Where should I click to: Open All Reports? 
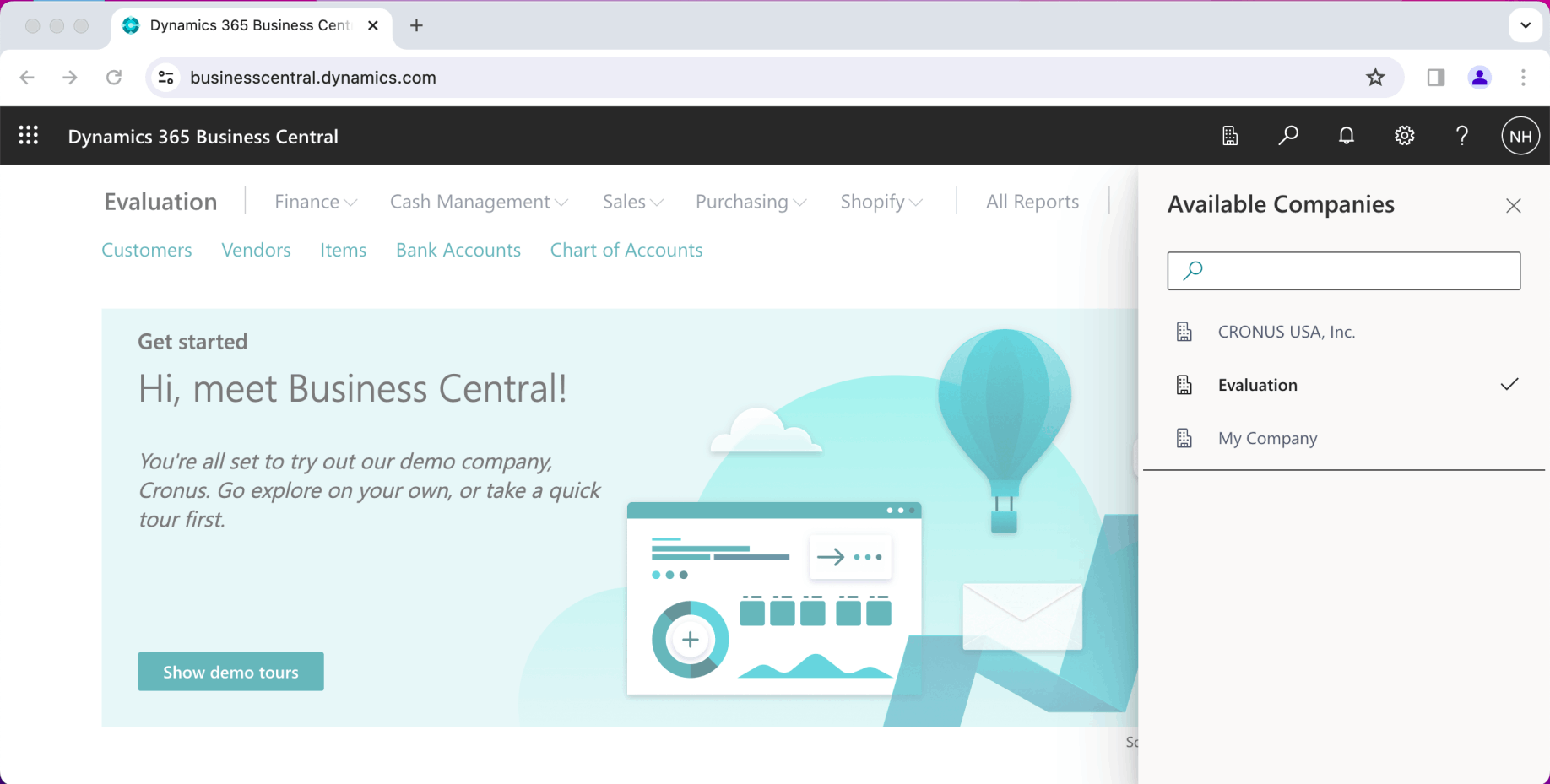1032,202
